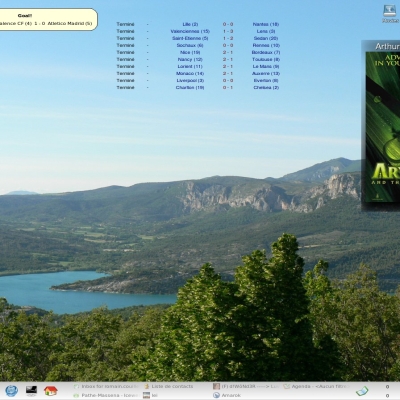Click the Liverpool vs Everton match row
The width and height of the screenshot is (400, 400).
point(198,81)
